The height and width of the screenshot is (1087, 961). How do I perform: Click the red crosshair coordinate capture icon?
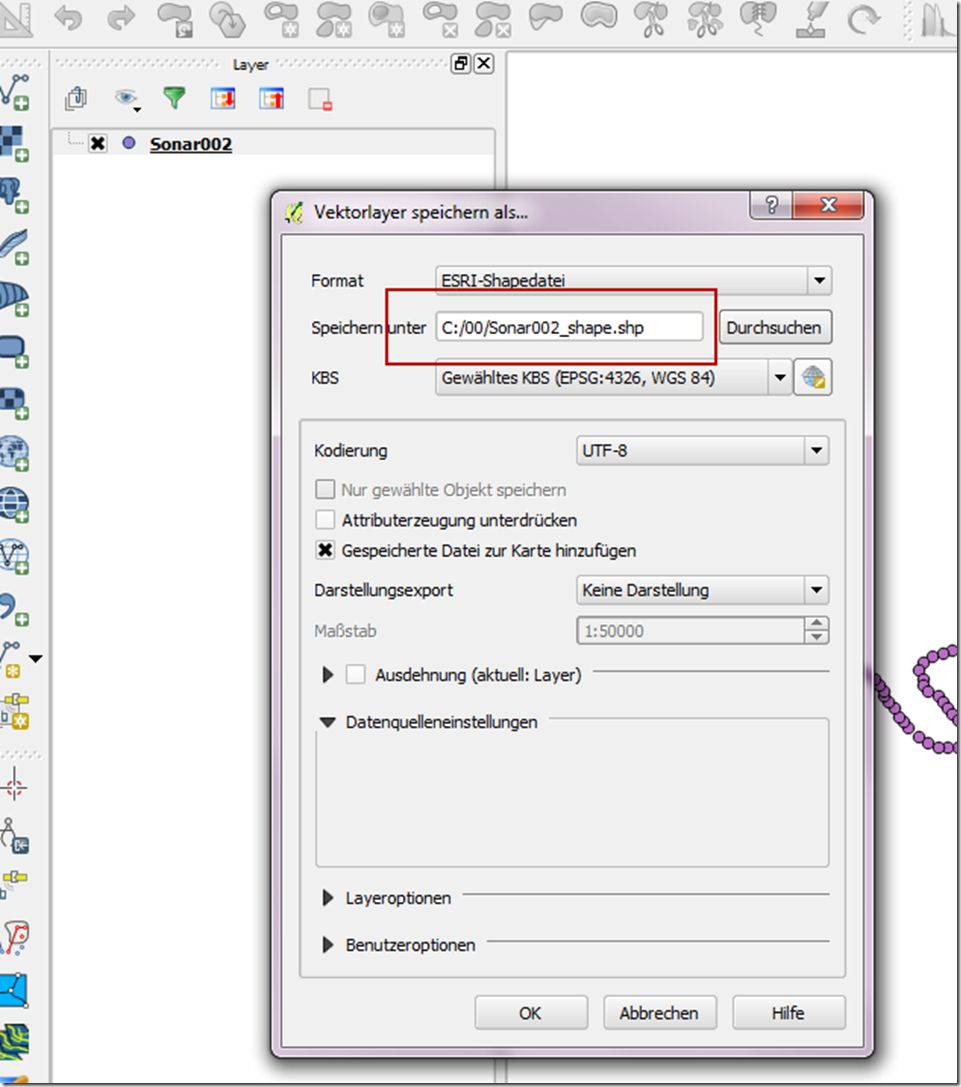point(14,785)
